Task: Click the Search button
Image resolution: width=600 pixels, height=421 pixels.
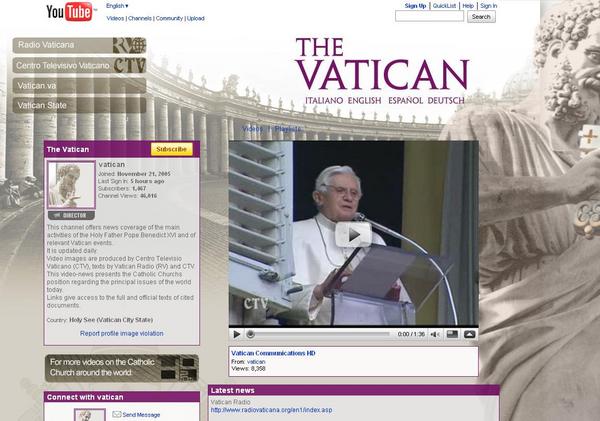Action: (x=481, y=17)
